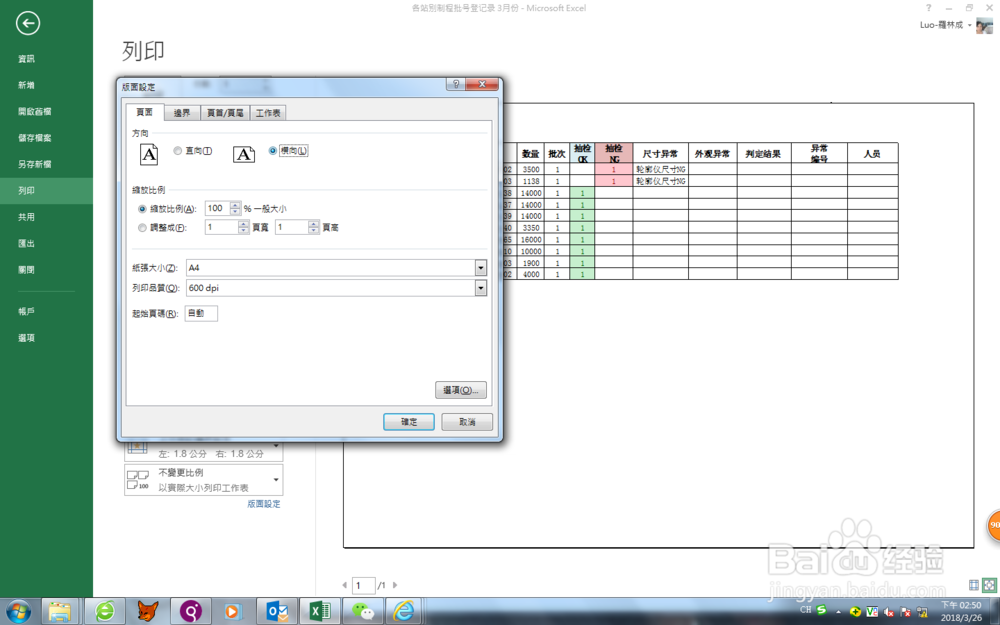This screenshot has width=1000, height=625.
Task: Go back using the backstage arrow
Action: click(27, 24)
